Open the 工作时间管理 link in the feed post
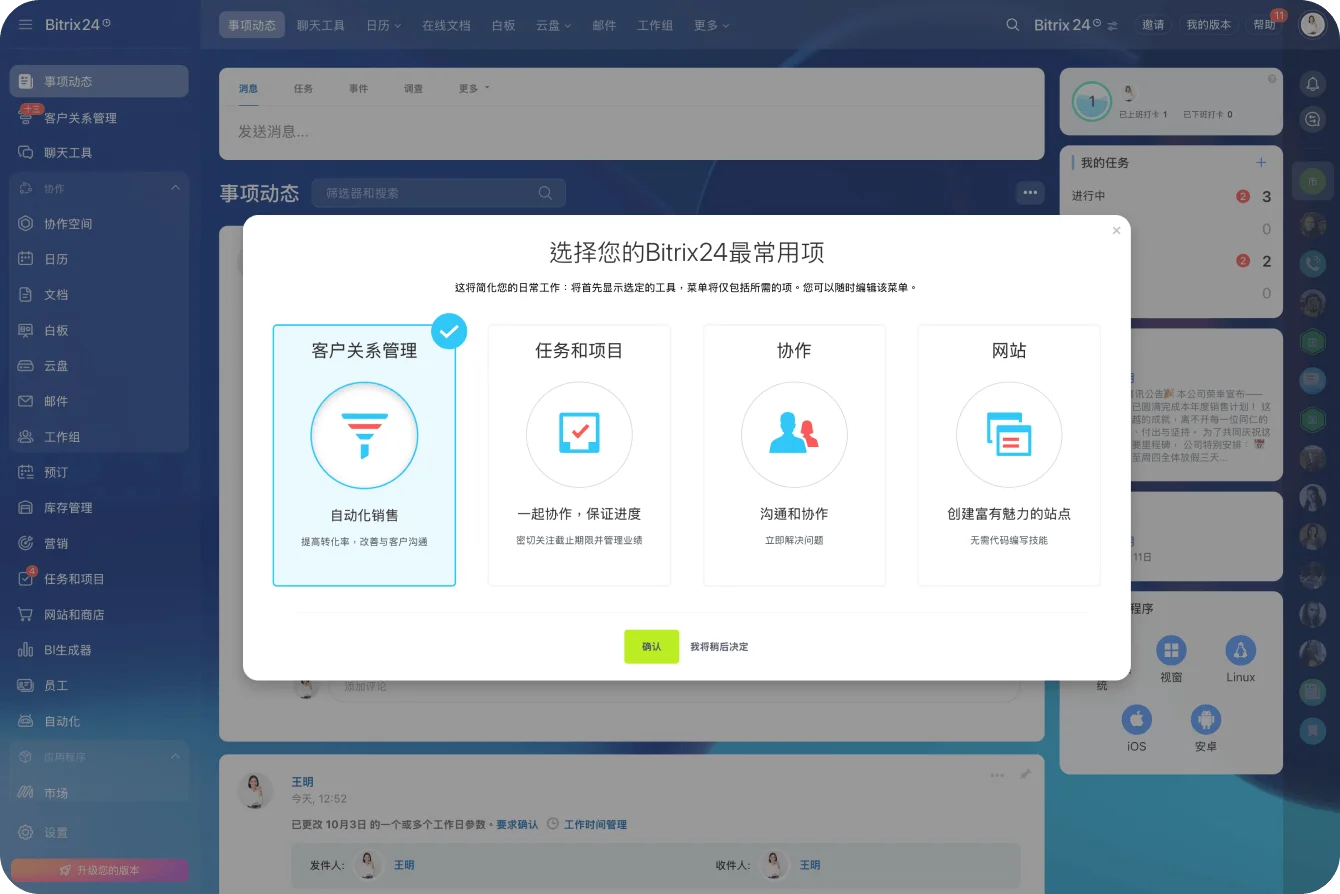This screenshot has height=894, width=1340. [595, 825]
